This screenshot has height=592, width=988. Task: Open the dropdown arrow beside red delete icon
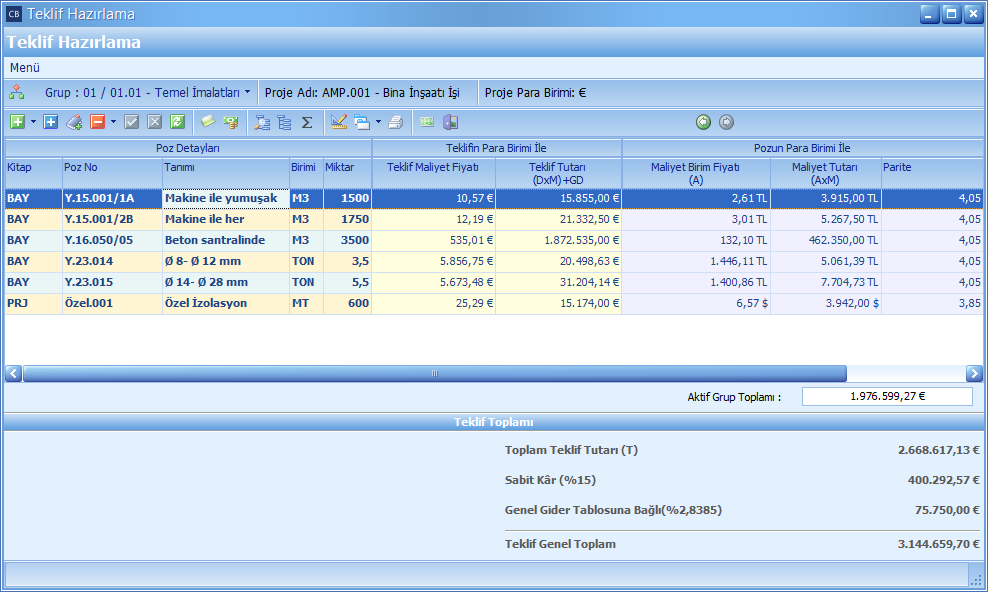pyautogui.click(x=114, y=122)
